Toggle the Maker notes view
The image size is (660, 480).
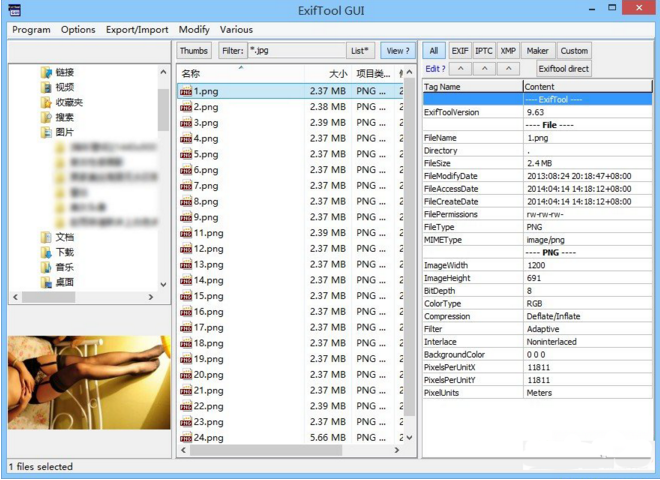pyautogui.click(x=538, y=51)
